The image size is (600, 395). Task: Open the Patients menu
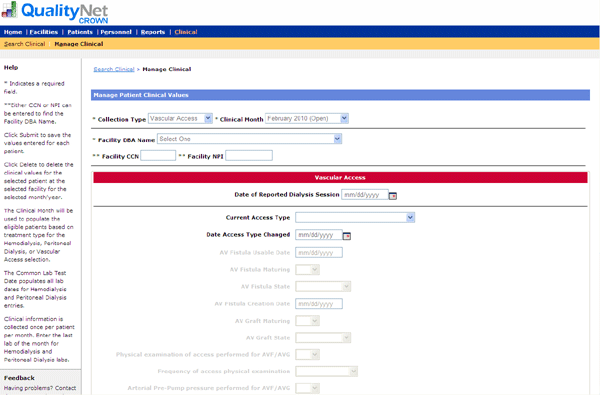click(80, 32)
